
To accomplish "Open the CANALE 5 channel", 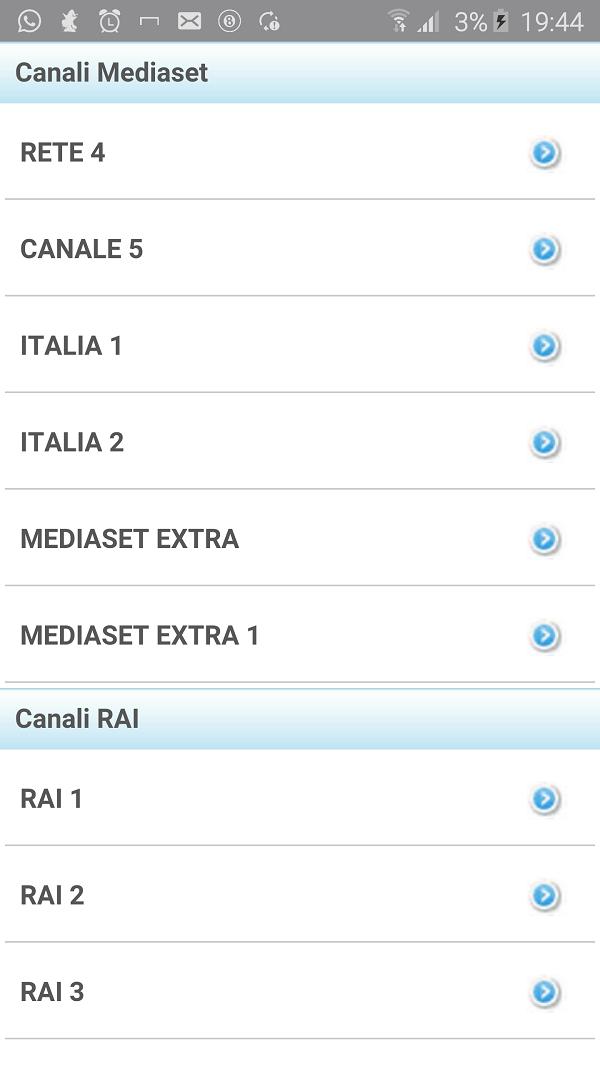I will pyautogui.click(x=80, y=249).
